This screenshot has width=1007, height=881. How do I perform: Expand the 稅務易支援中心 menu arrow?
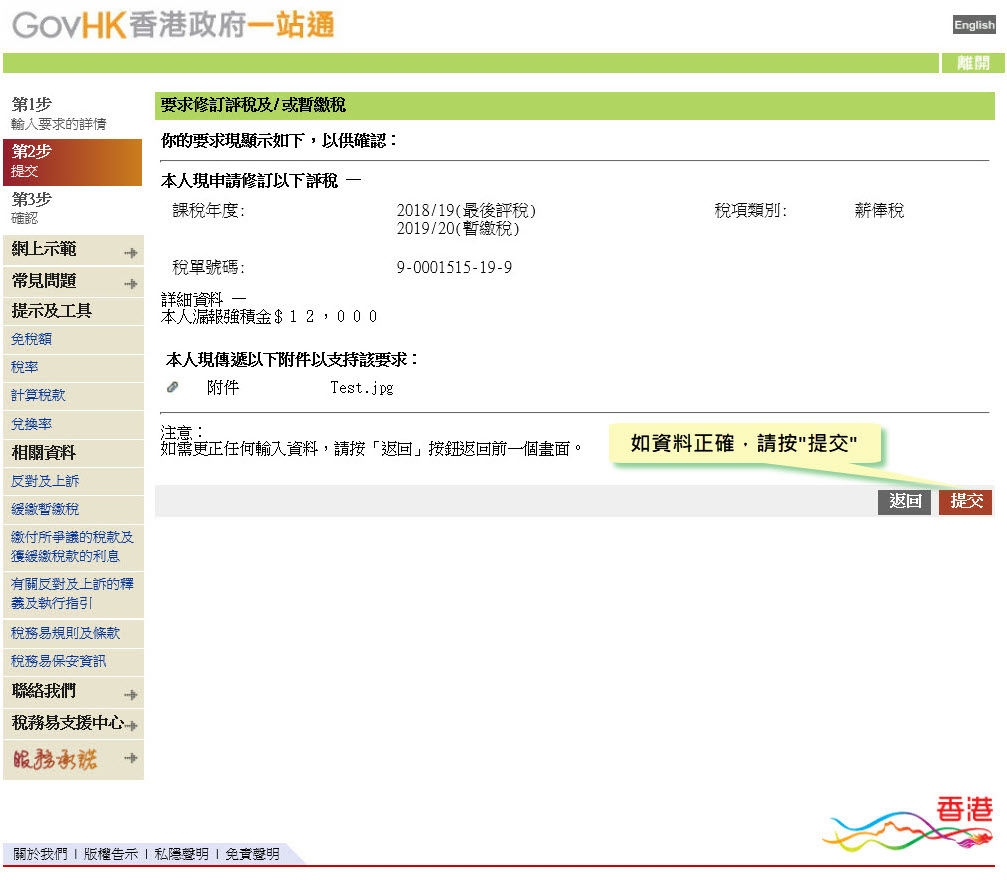[132, 726]
